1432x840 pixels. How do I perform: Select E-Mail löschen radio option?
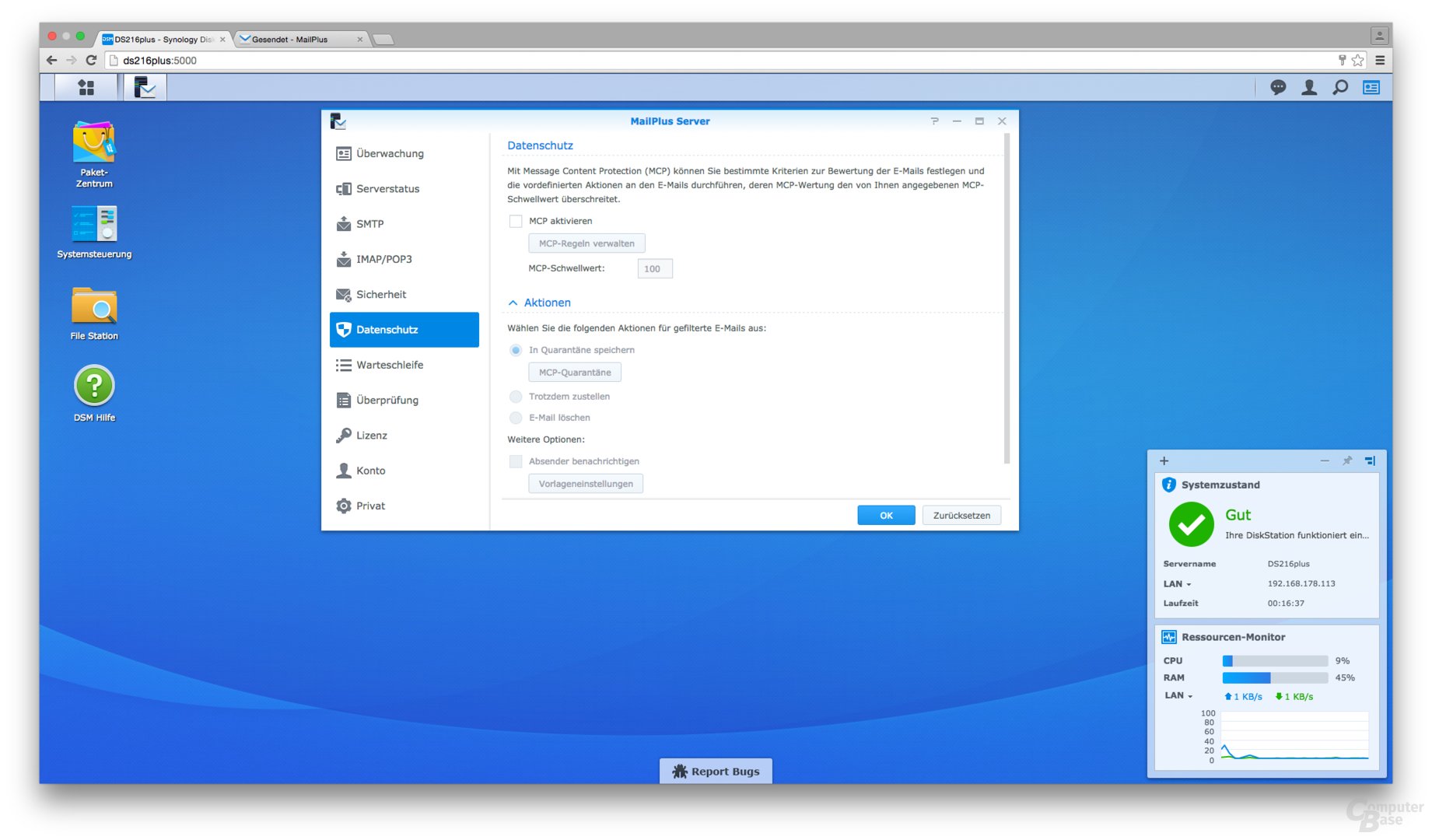[x=516, y=418]
